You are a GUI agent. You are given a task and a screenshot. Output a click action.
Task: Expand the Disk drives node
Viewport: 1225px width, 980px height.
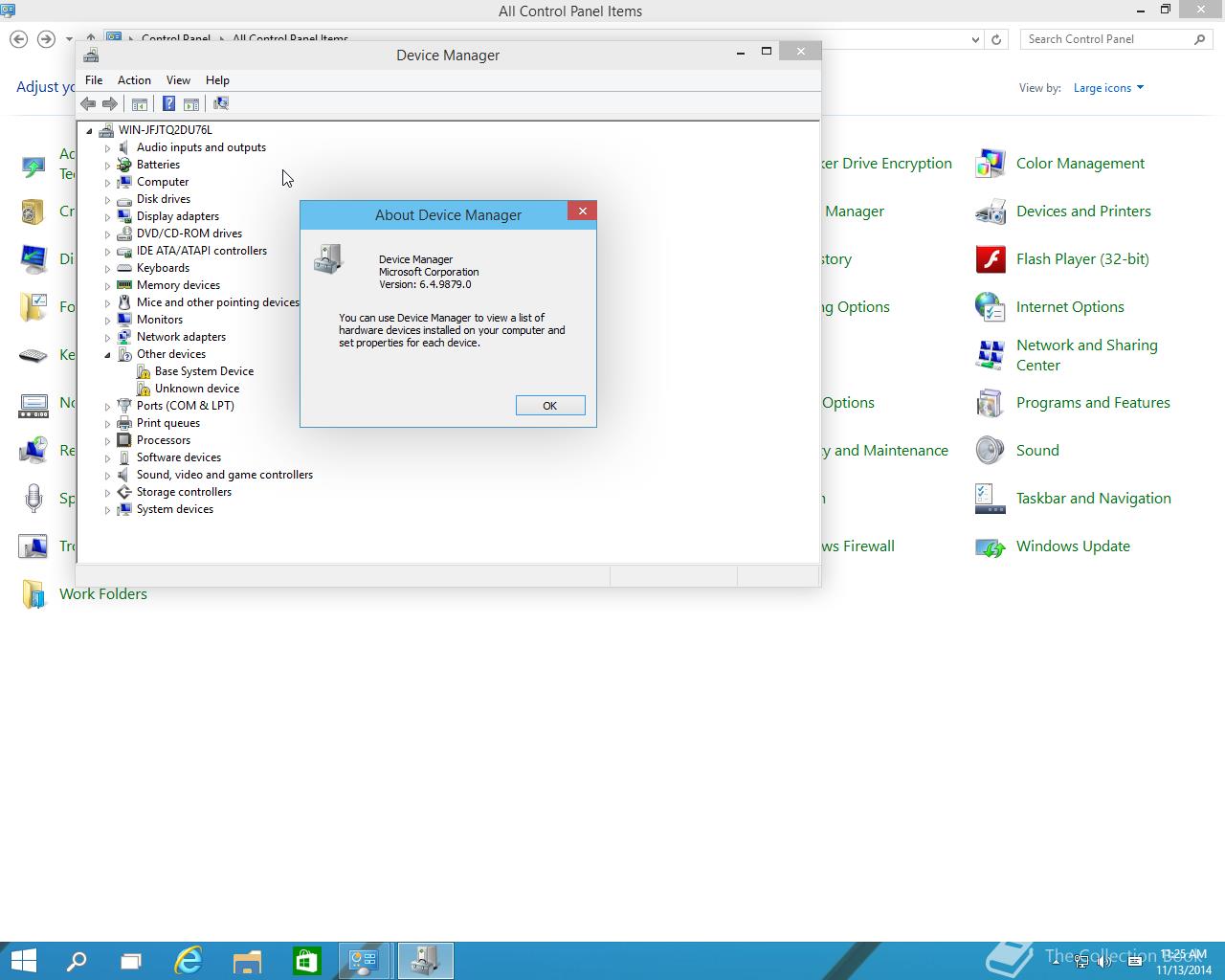107,200
